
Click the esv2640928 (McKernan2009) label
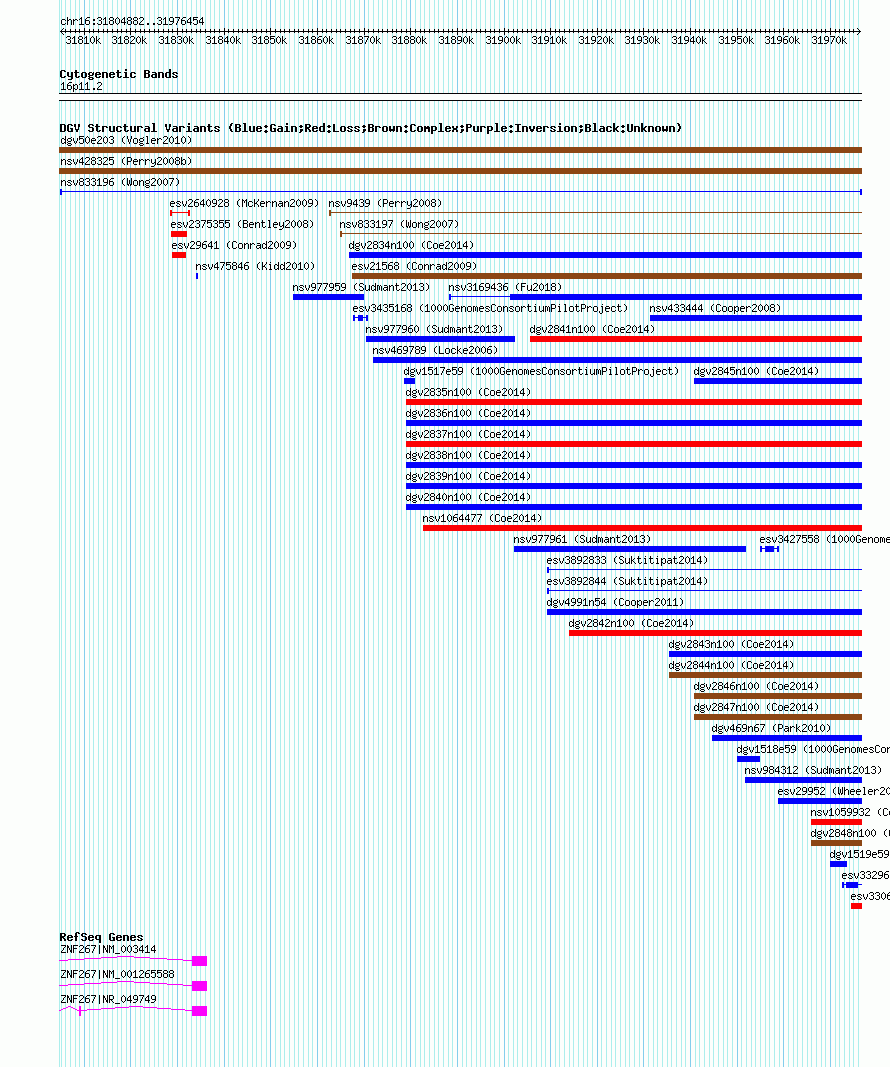coord(244,203)
